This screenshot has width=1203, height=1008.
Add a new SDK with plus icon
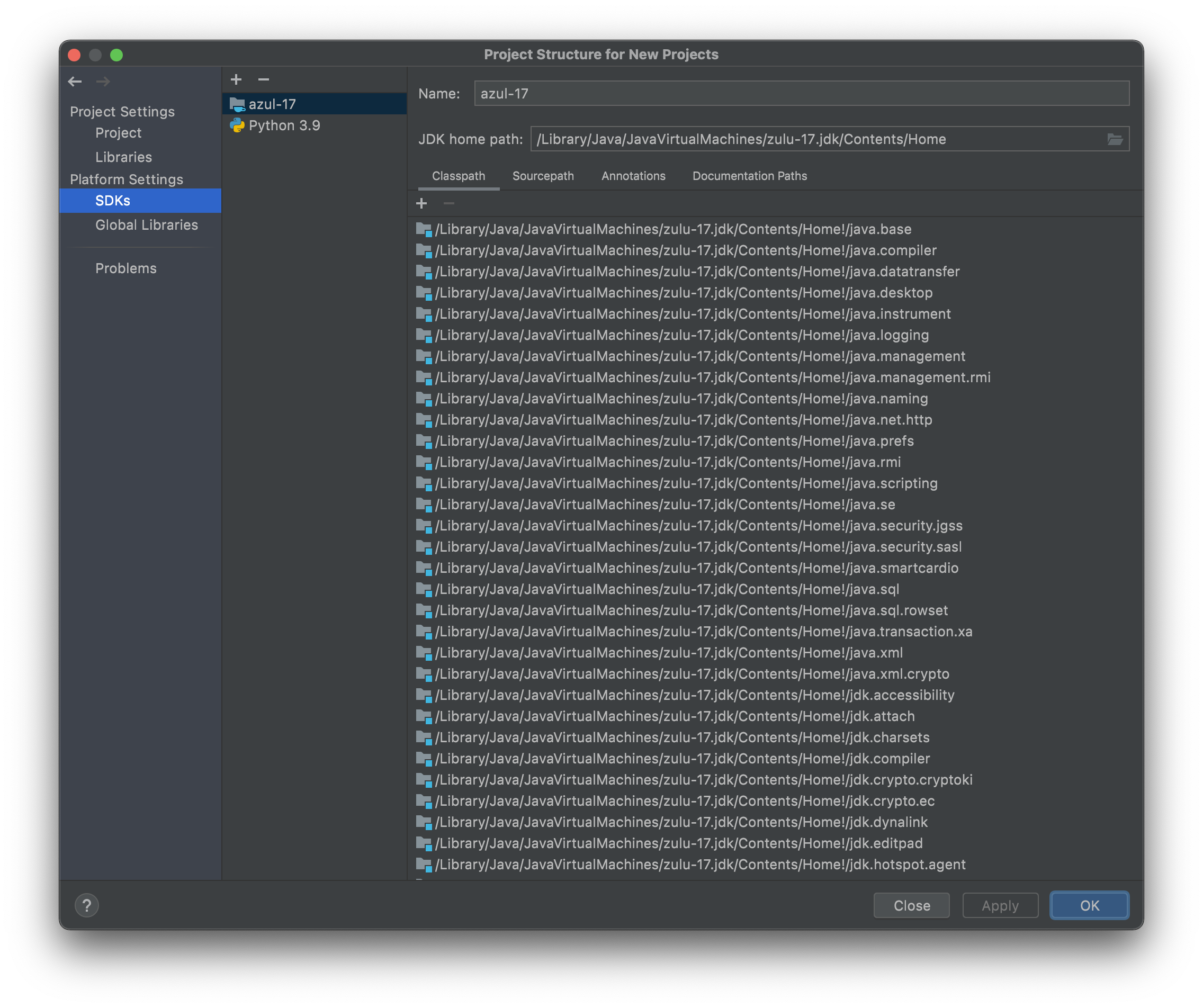[x=236, y=79]
